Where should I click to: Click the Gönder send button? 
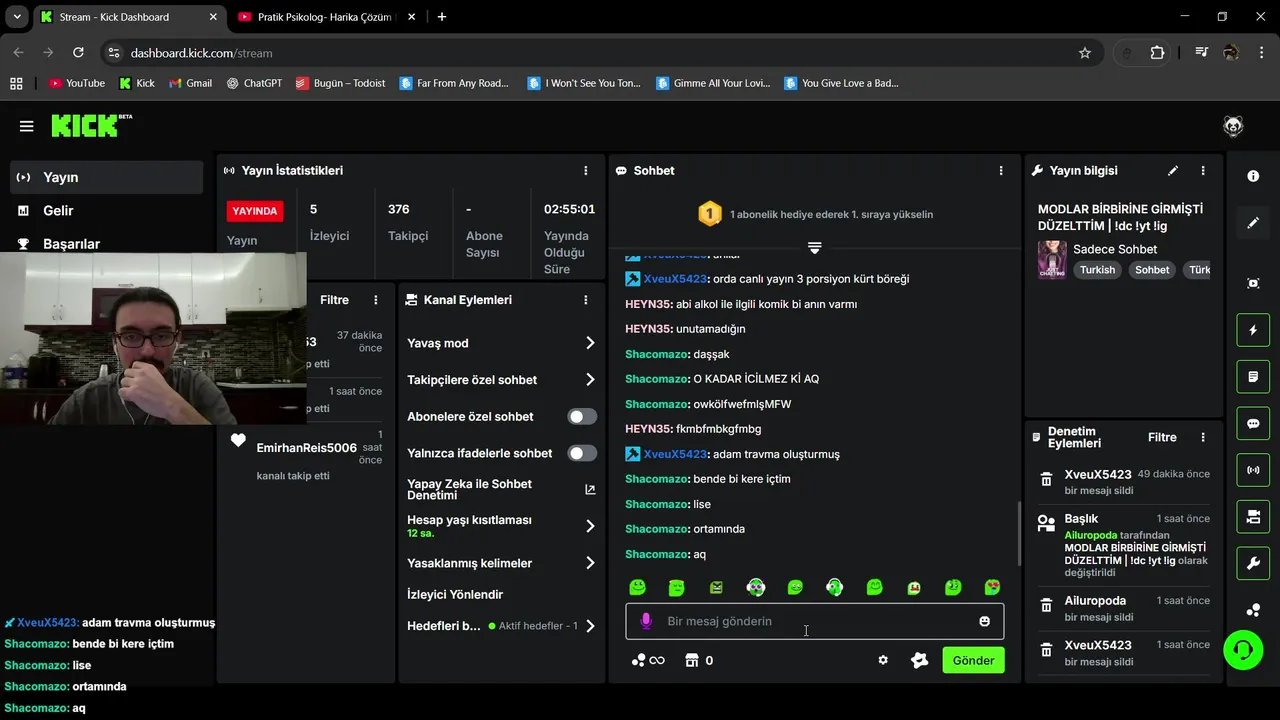click(x=973, y=660)
